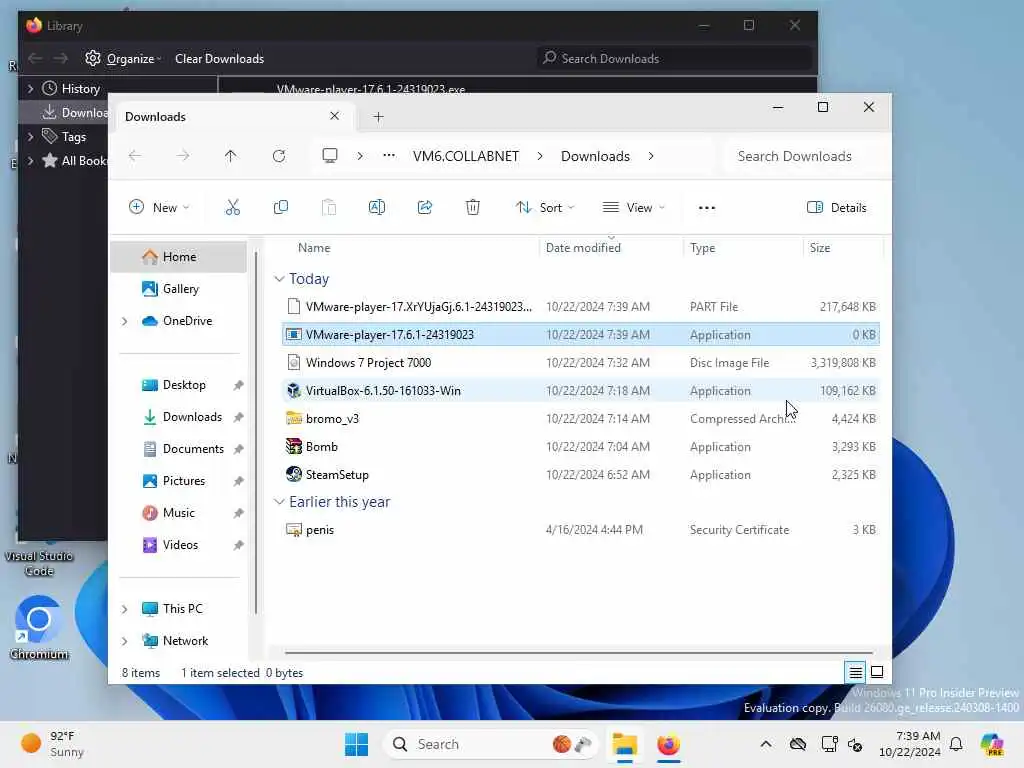Open the Chromium desktop shortcut
Viewport: 1024px width, 768px height.
pyautogui.click(x=39, y=628)
